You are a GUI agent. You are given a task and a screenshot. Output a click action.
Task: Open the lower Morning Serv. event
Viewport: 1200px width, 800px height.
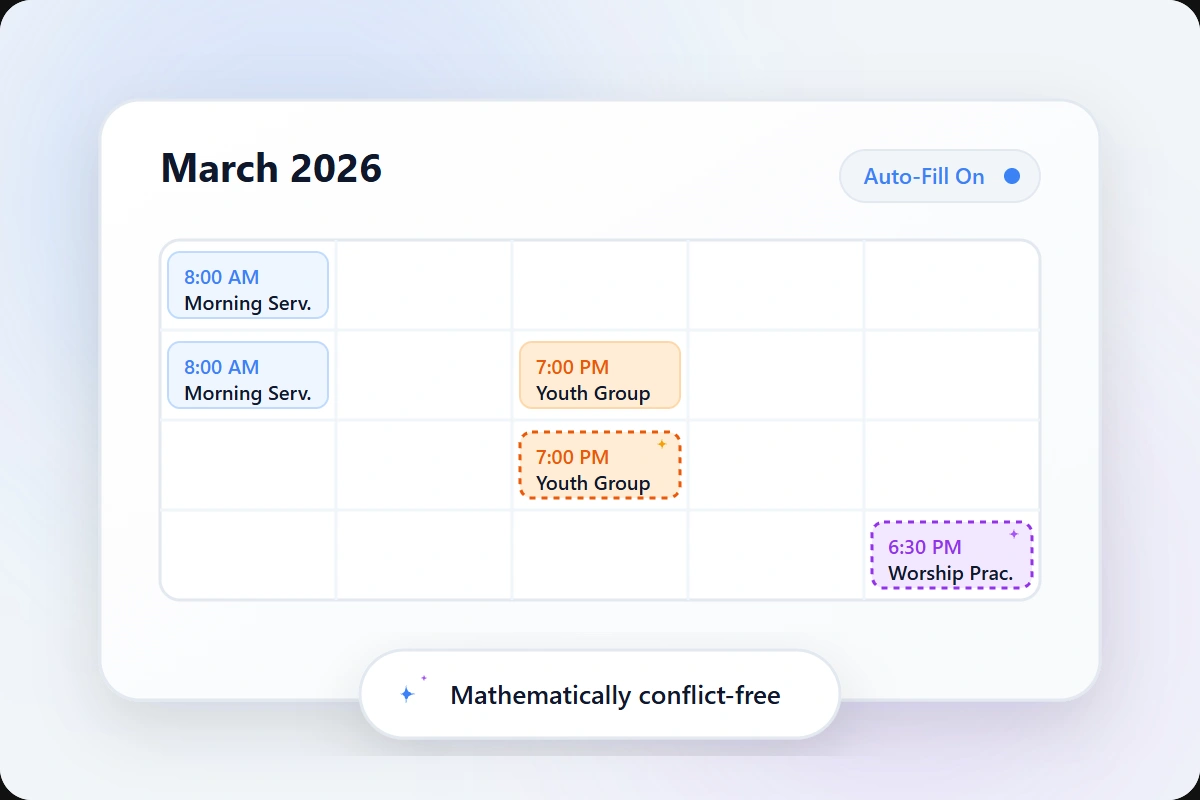pyautogui.click(x=248, y=375)
